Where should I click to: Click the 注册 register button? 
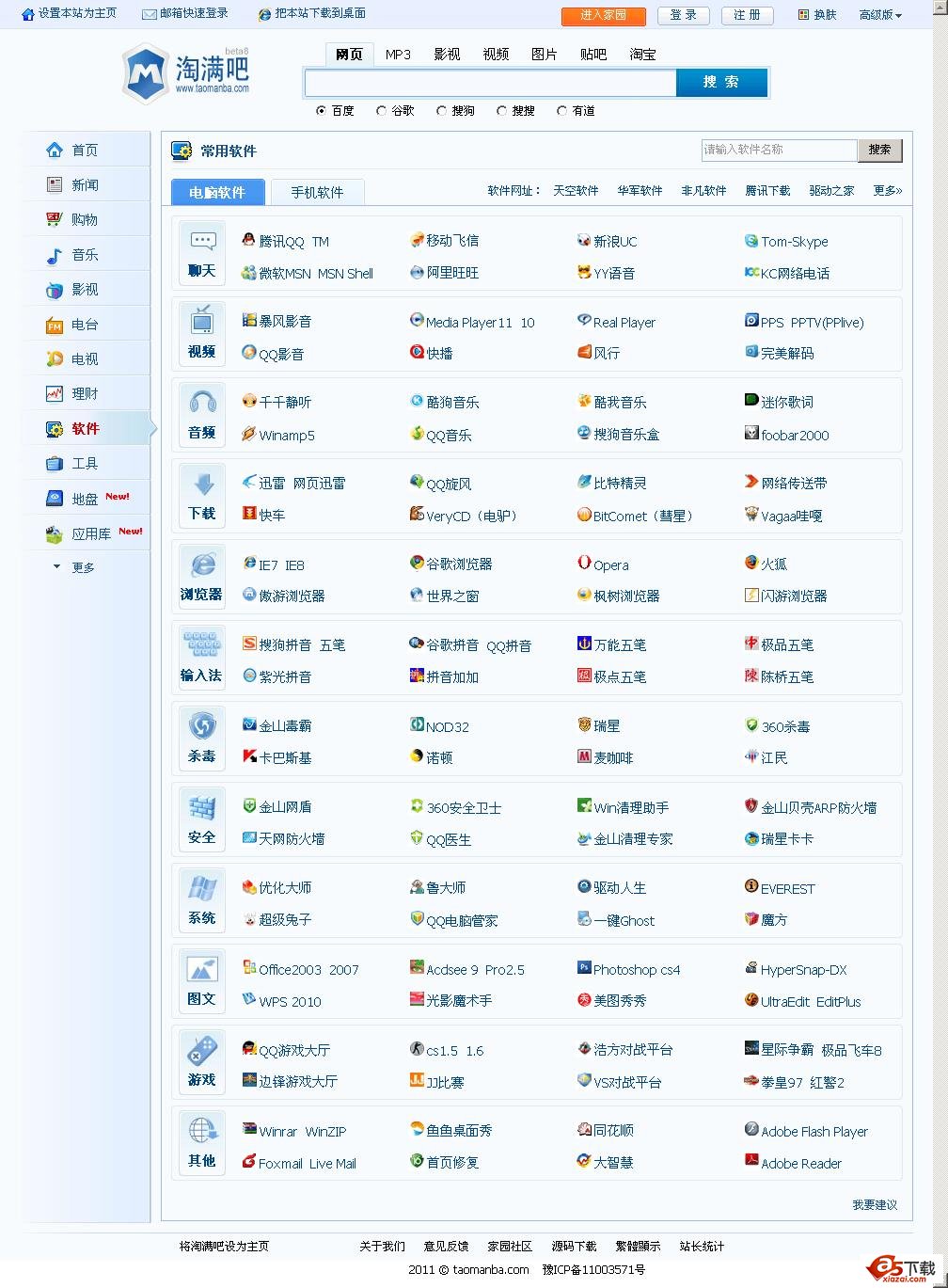[x=748, y=16]
